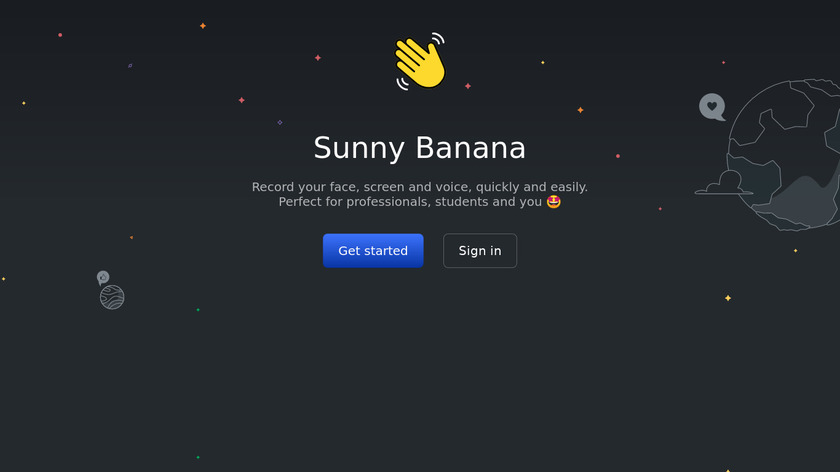
Task: Click the red sparkle above-left of the purple diamond
Action: point(242,100)
